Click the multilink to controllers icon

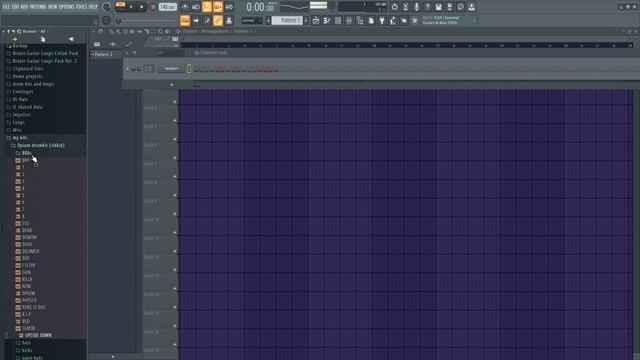[229, 20]
